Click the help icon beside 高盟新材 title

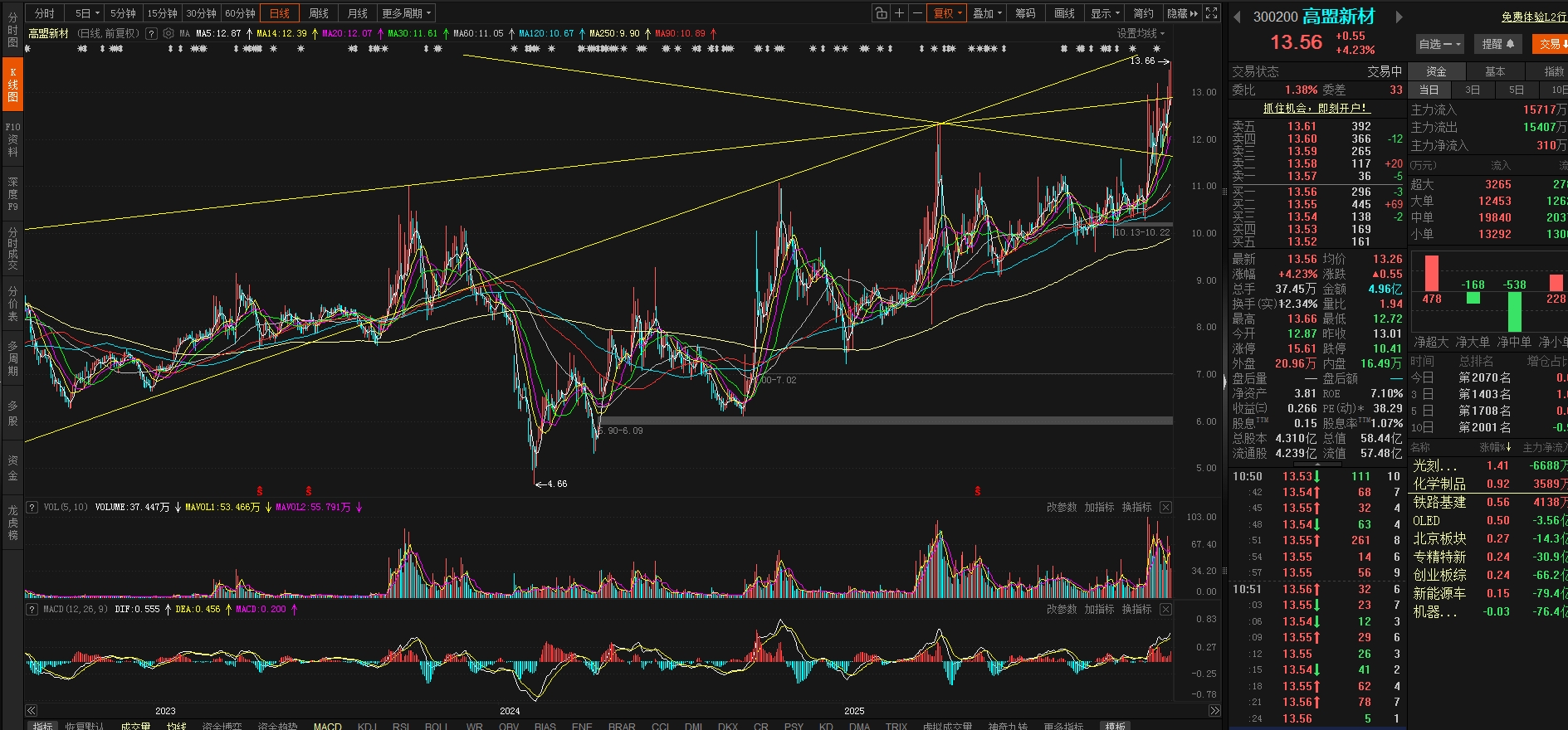pyautogui.click(x=151, y=34)
